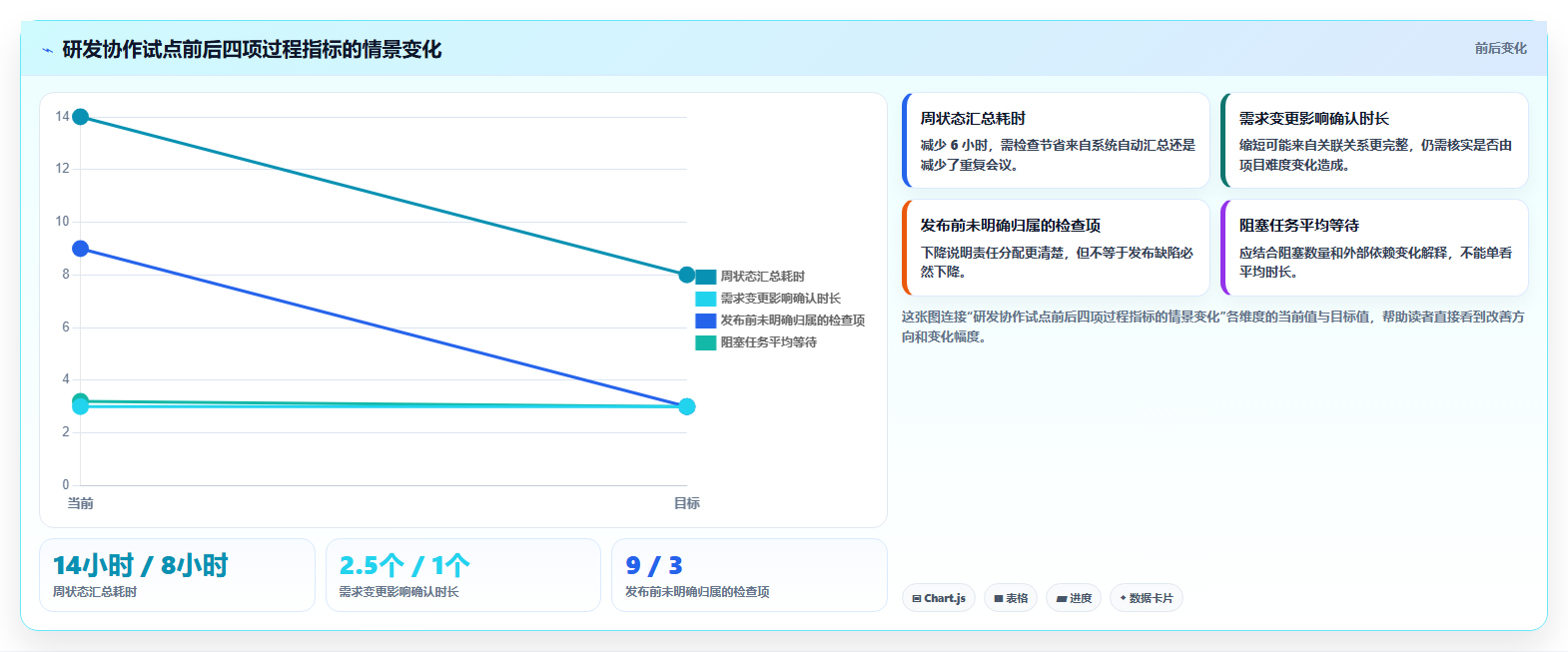Click the 前后变化 badge in the header
The height and width of the screenshot is (652, 1568).
pos(1500,48)
